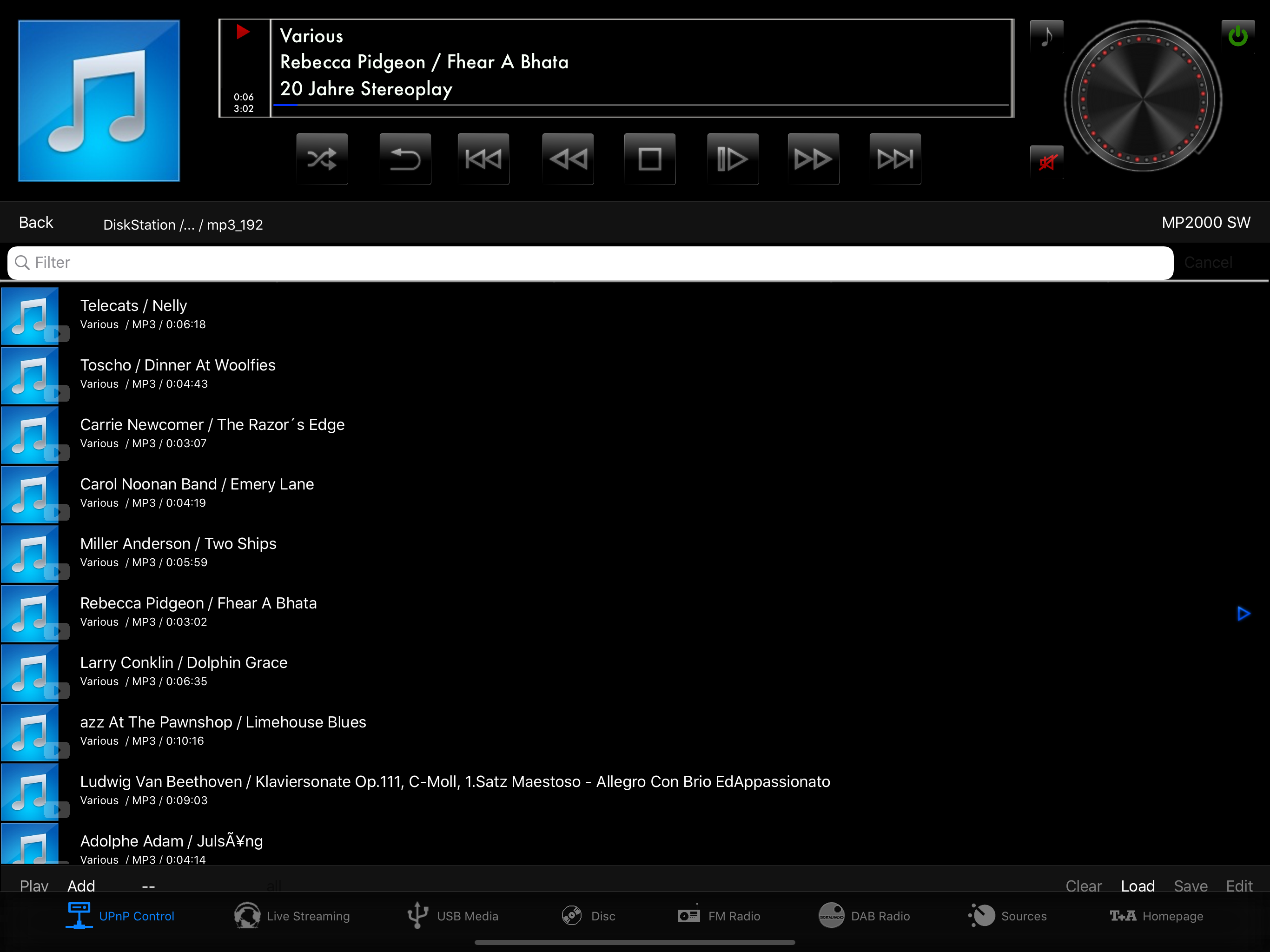The image size is (1270, 952).
Task: Click the Larry Conklin track thumbnail
Action: point(30,672)
